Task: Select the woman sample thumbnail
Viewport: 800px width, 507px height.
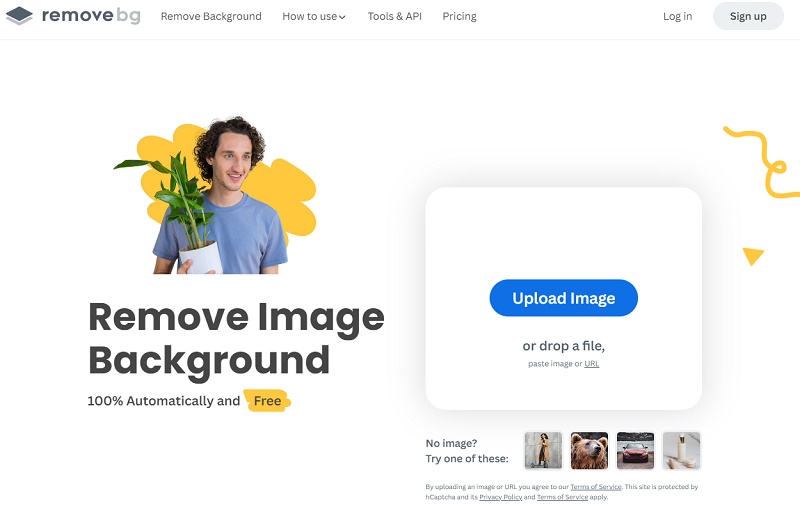Action: tap(543, 450)
